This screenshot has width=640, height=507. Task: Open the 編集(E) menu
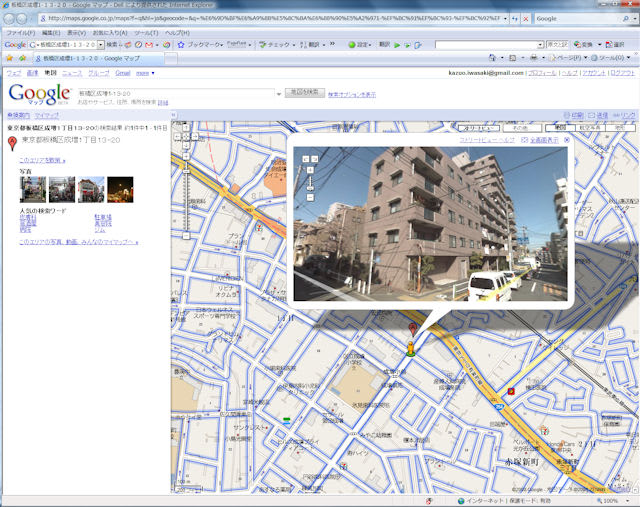[x=51, y=33]
